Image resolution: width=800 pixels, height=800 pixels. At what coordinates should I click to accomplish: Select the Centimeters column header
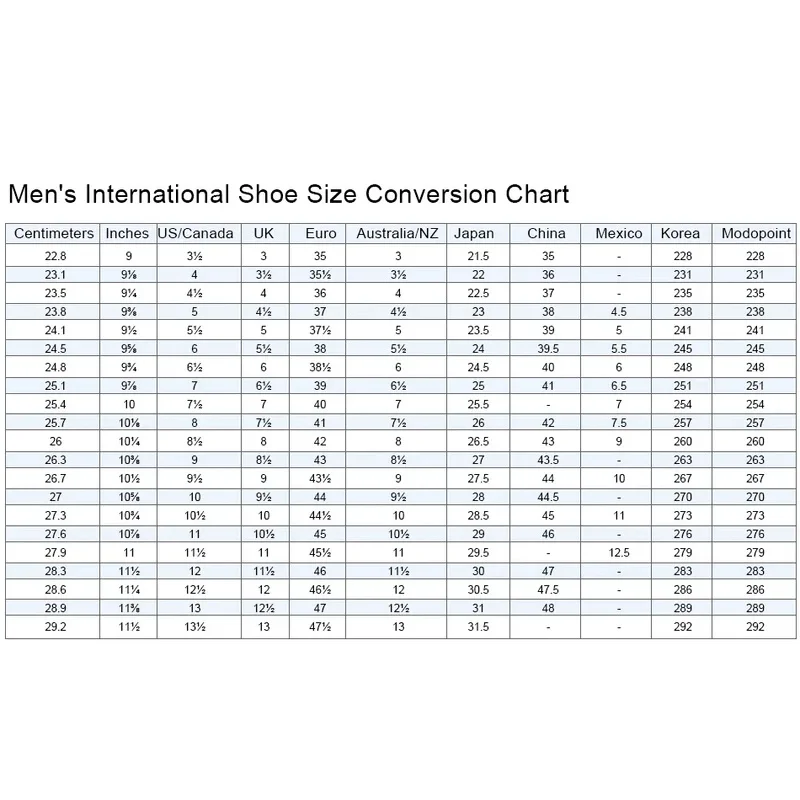coord(54,234)
